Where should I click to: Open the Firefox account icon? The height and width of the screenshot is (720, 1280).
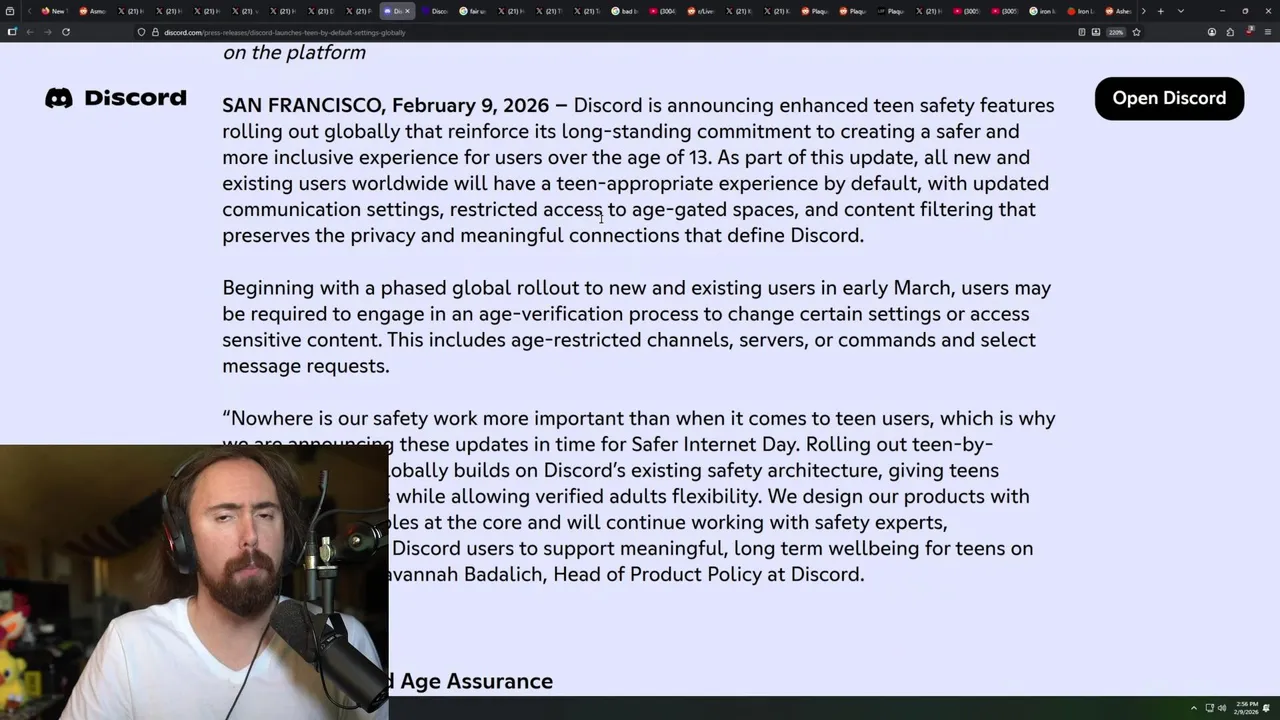pyautogui.click(x=1212, y=32)
